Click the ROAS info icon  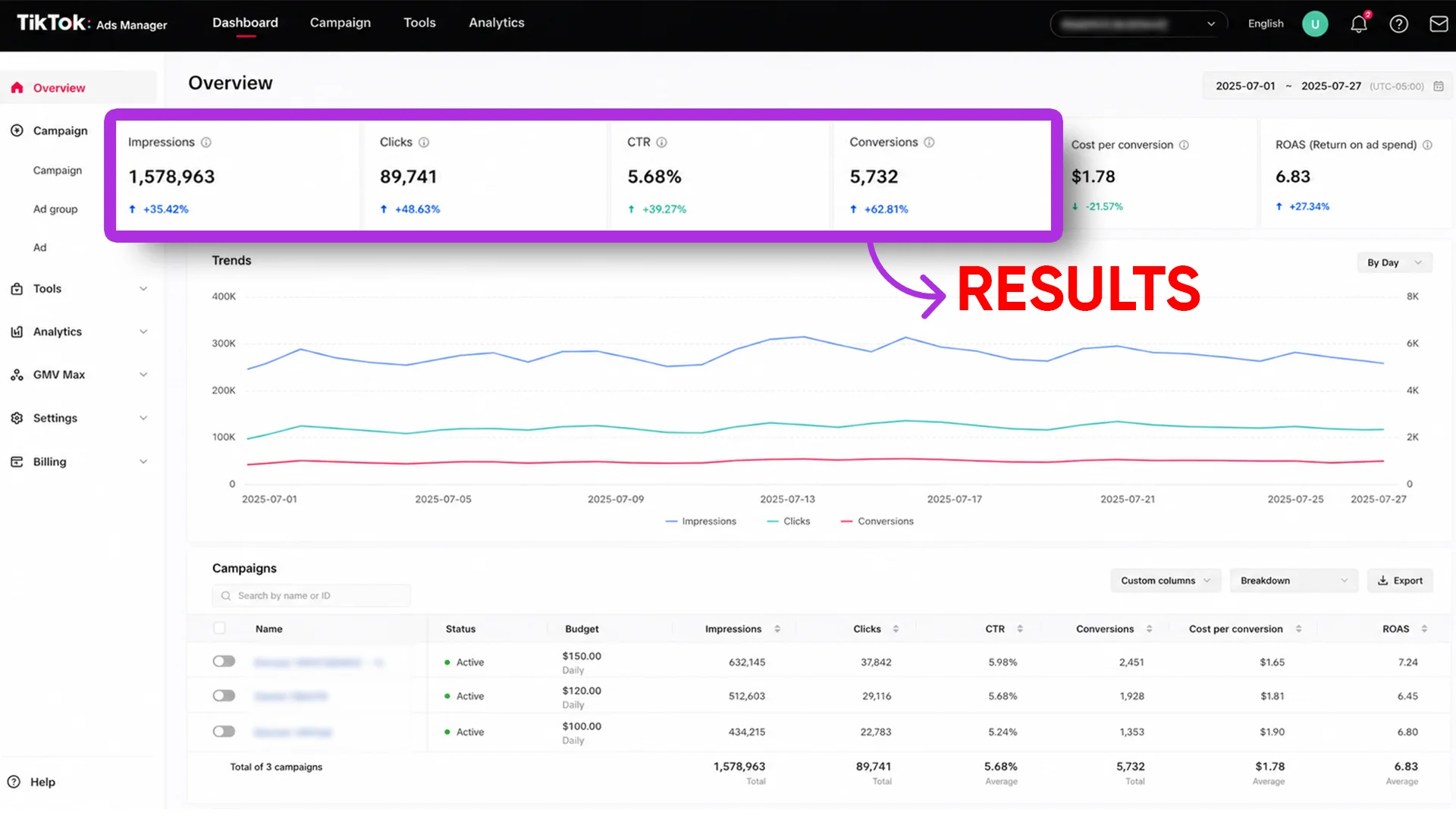[x=1427, y=145]
